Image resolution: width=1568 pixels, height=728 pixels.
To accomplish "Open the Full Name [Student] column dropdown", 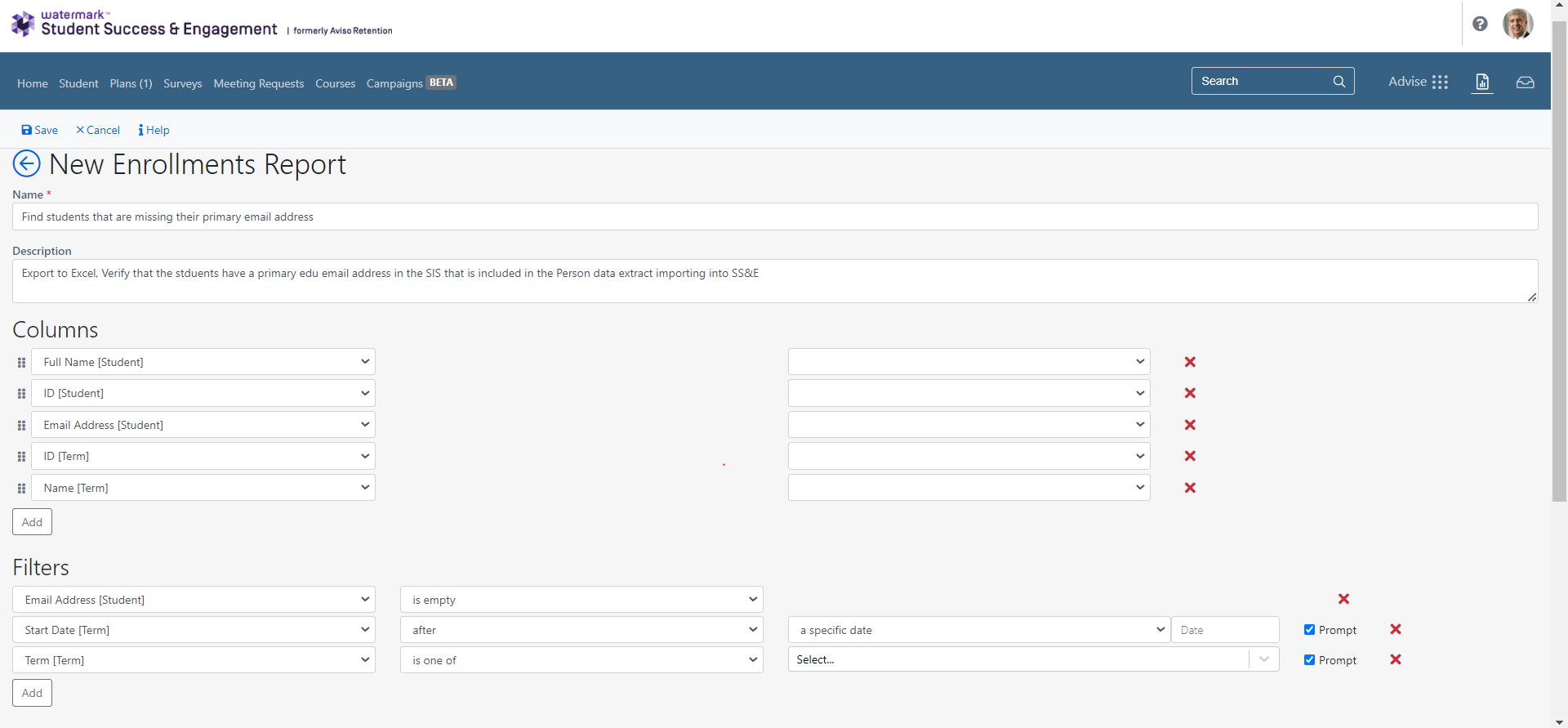I will 203,362.
